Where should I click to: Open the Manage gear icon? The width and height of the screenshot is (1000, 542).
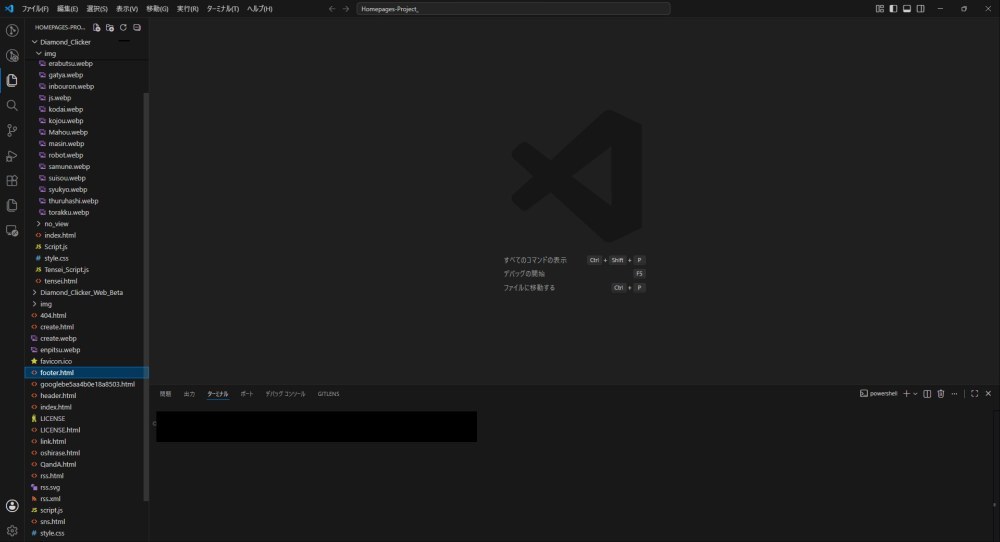coord(12,531)
